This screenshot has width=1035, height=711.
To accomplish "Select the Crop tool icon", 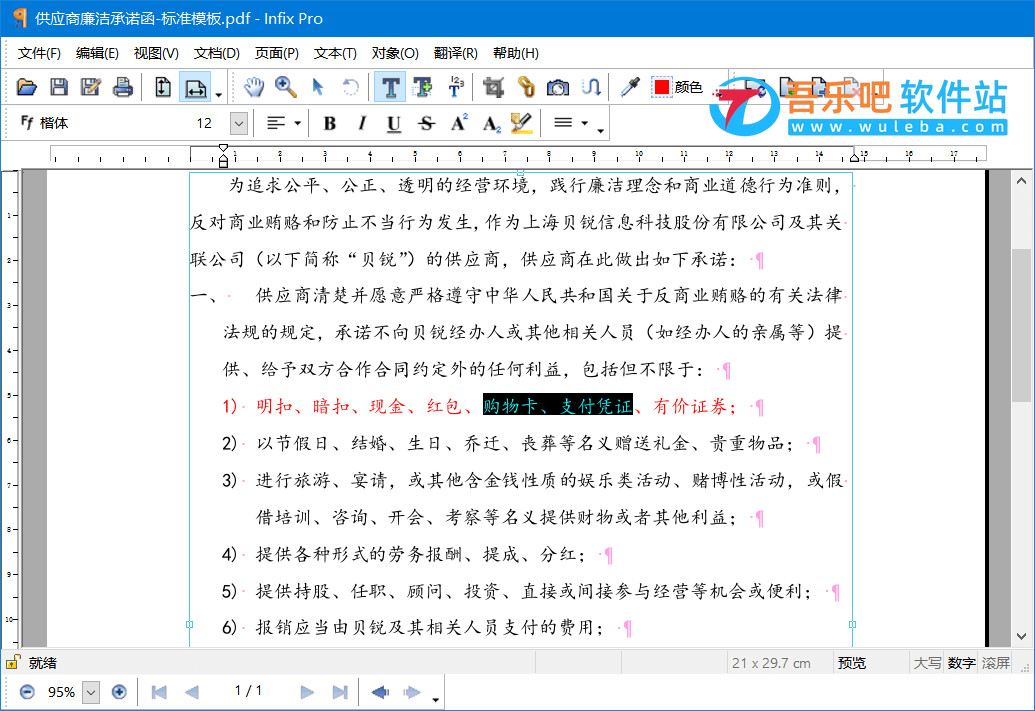I will [493, 87].
